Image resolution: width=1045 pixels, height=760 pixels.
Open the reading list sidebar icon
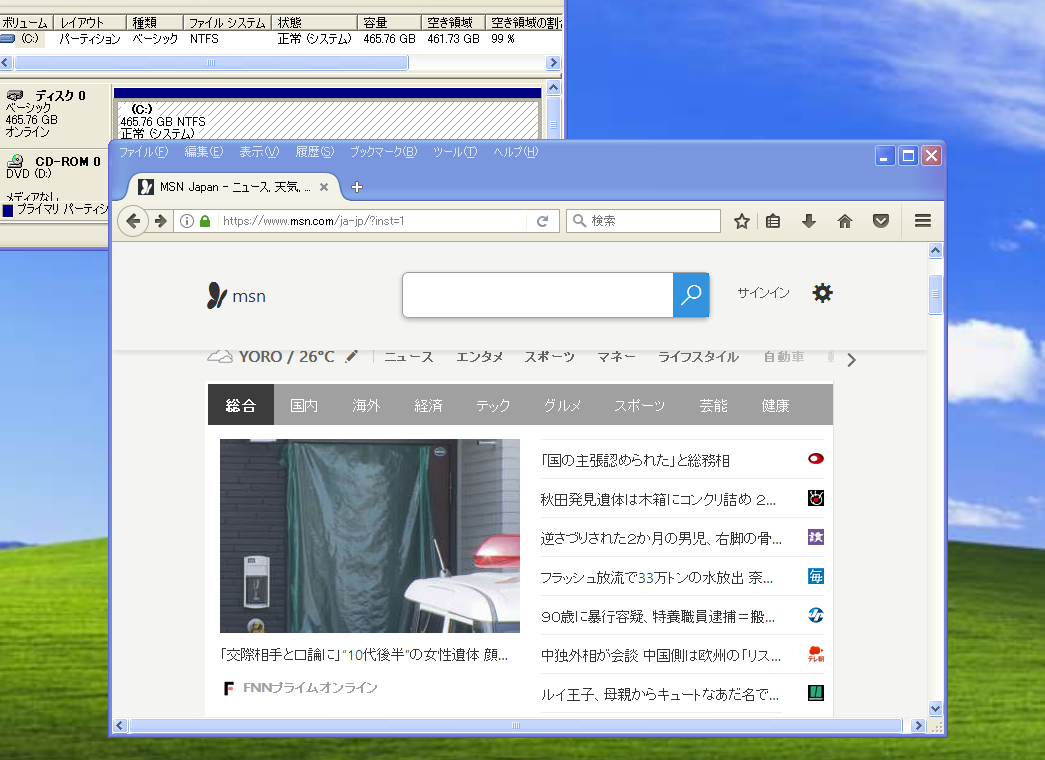pos(773,220)
